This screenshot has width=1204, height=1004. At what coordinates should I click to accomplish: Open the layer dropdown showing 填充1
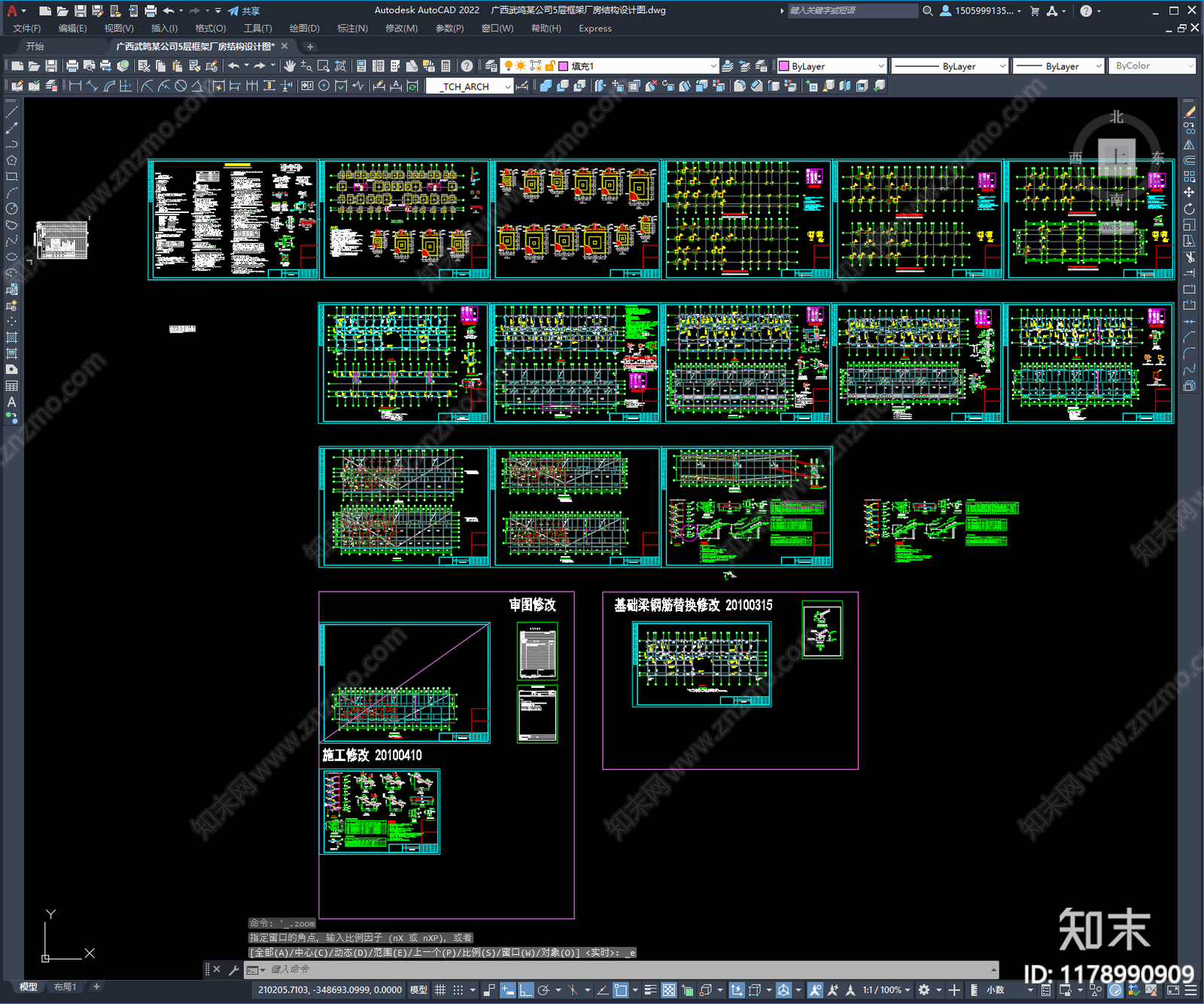point(610,66)
